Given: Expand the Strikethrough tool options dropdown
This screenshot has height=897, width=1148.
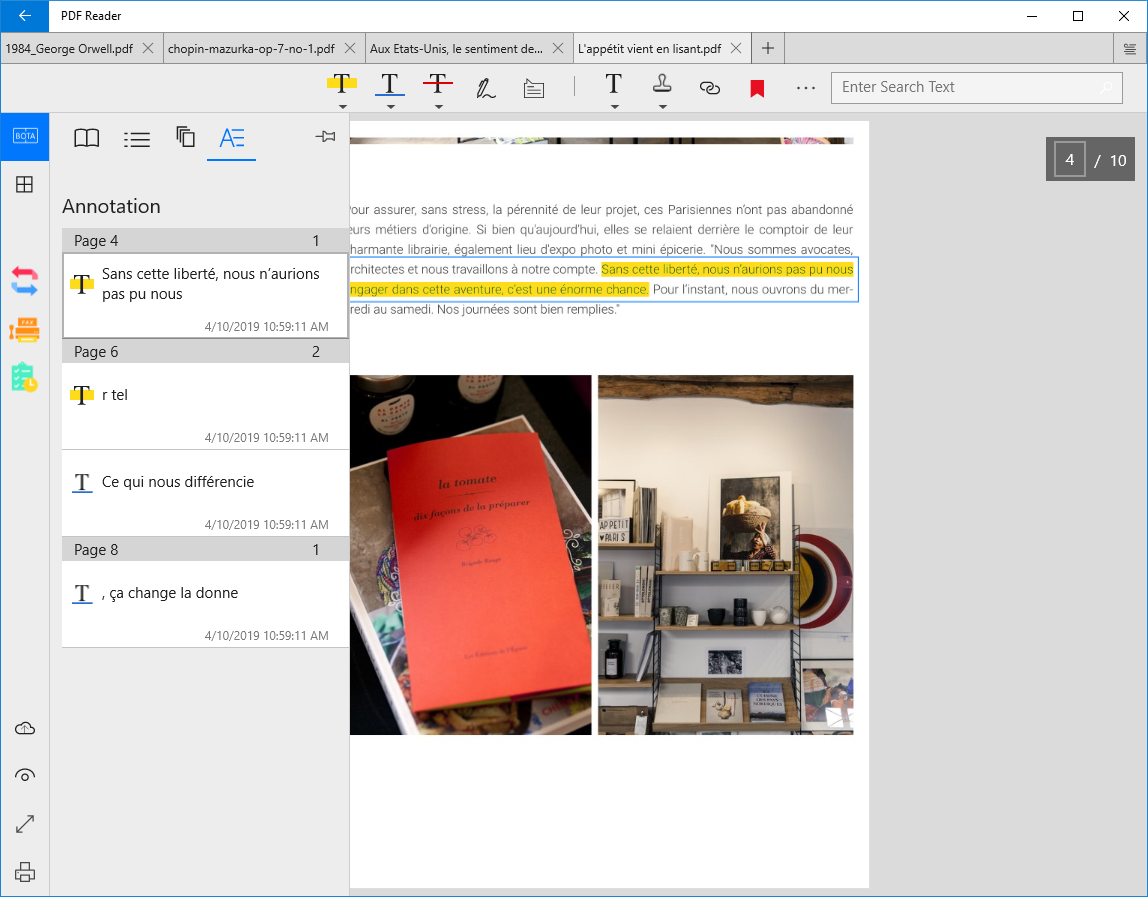Looking at the screenshot, I should tap(439, 107).
